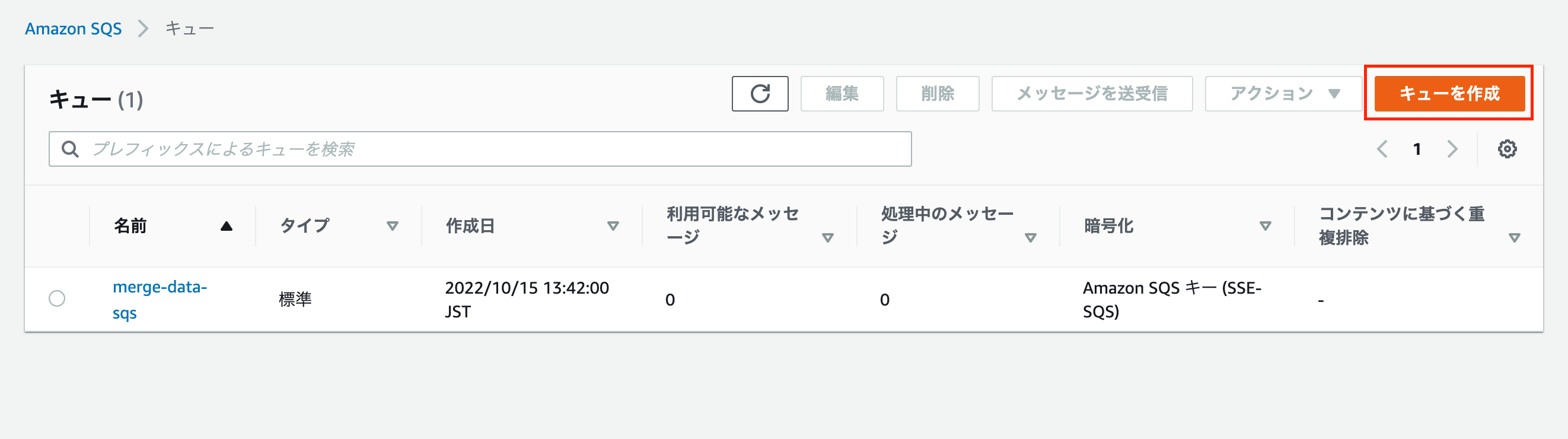
Task: Refresh the queue list
Action: (760, 94)
